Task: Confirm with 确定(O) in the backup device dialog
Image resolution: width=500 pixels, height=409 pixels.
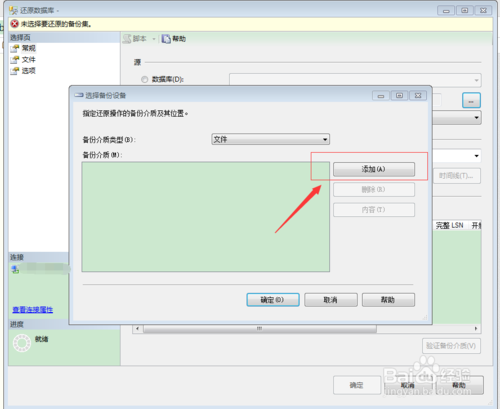Action: coord(273,300)
